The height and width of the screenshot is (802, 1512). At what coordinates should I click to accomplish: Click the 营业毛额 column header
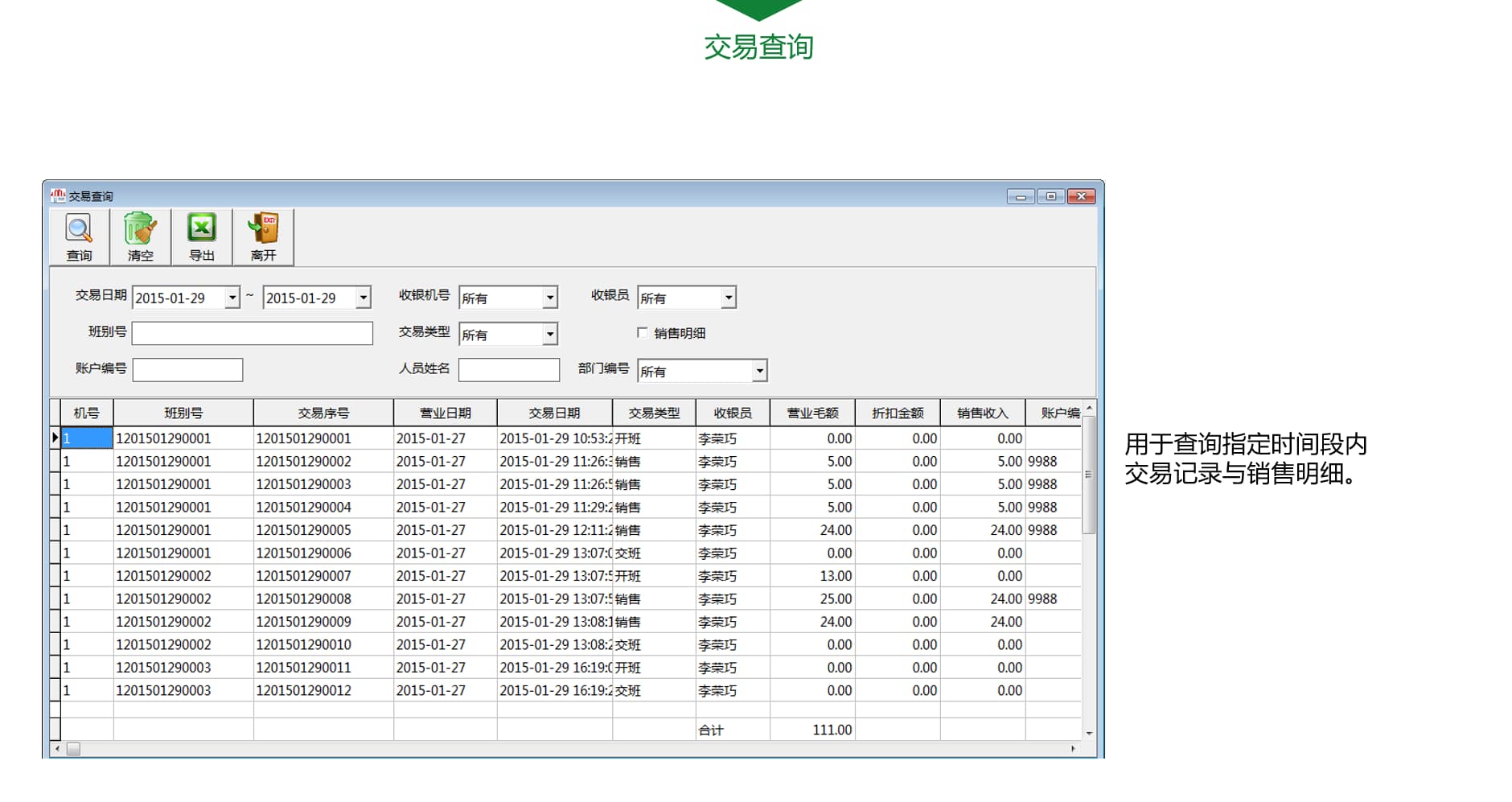812,411
